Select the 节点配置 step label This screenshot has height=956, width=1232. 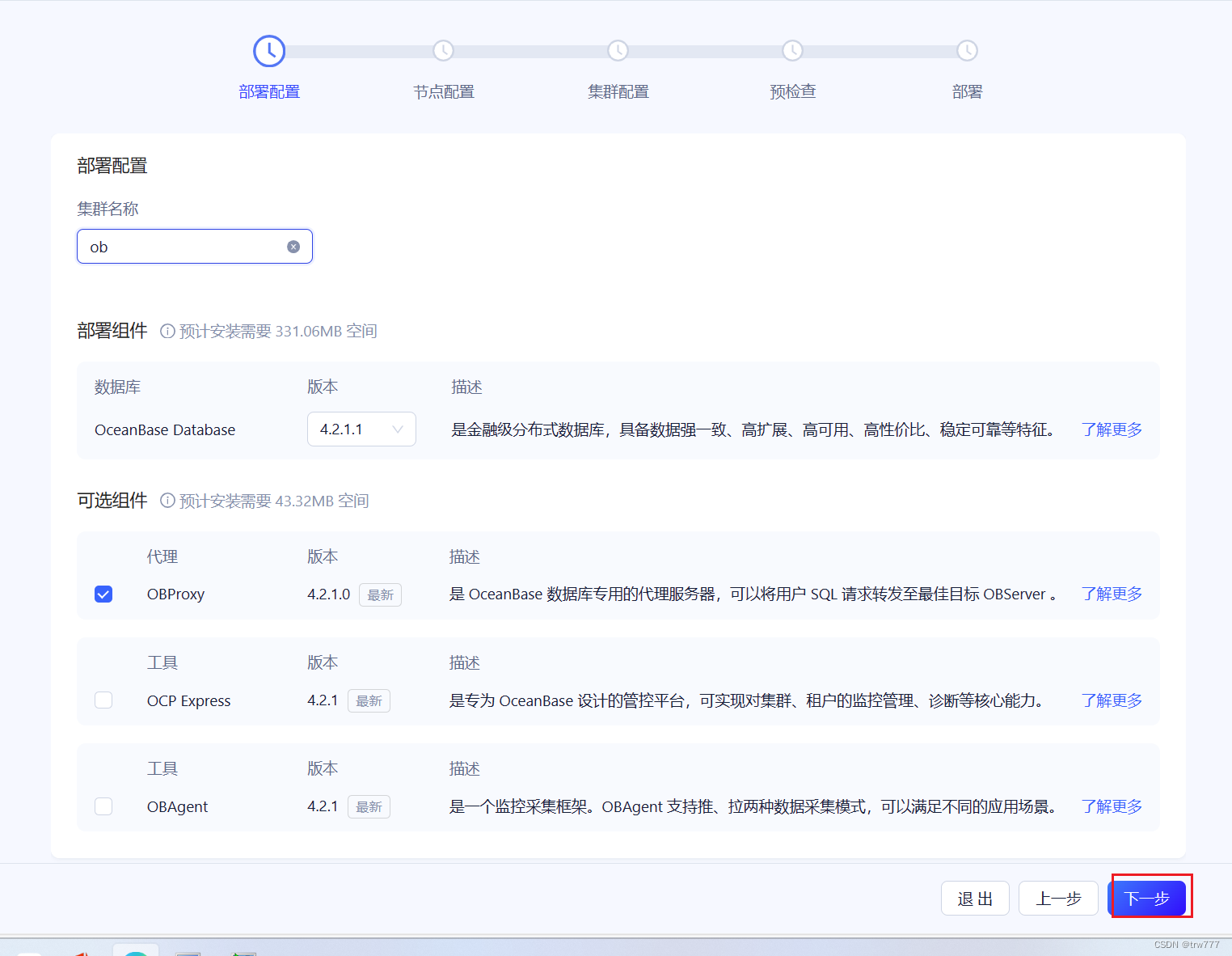pyautogui.click(x=444, y=92)
